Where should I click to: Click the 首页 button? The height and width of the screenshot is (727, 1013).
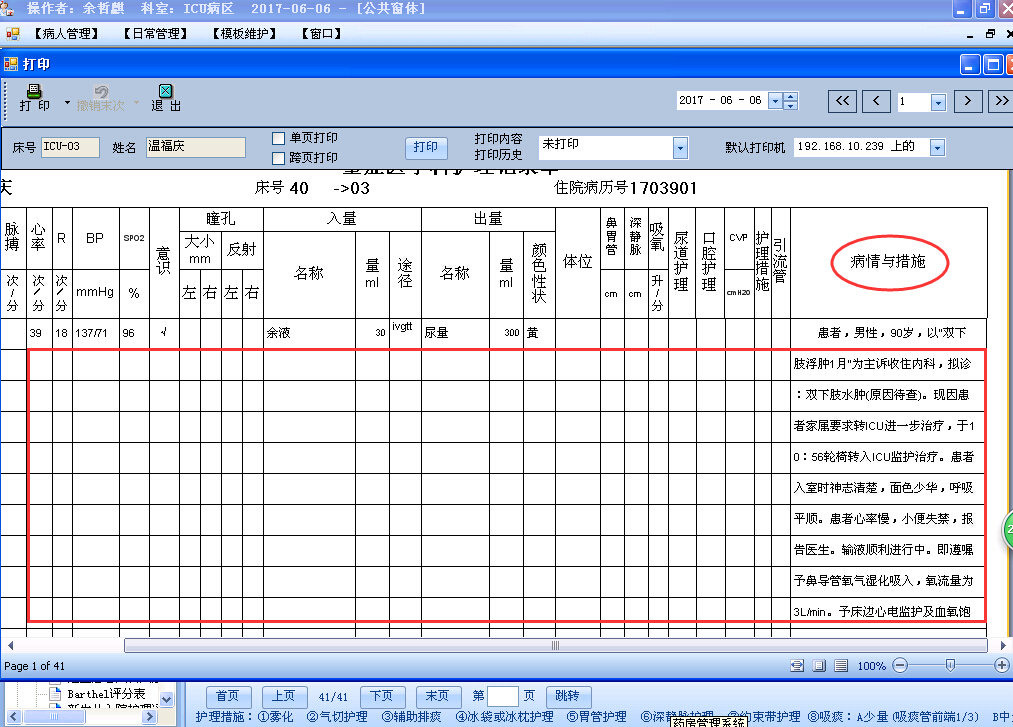227,696
